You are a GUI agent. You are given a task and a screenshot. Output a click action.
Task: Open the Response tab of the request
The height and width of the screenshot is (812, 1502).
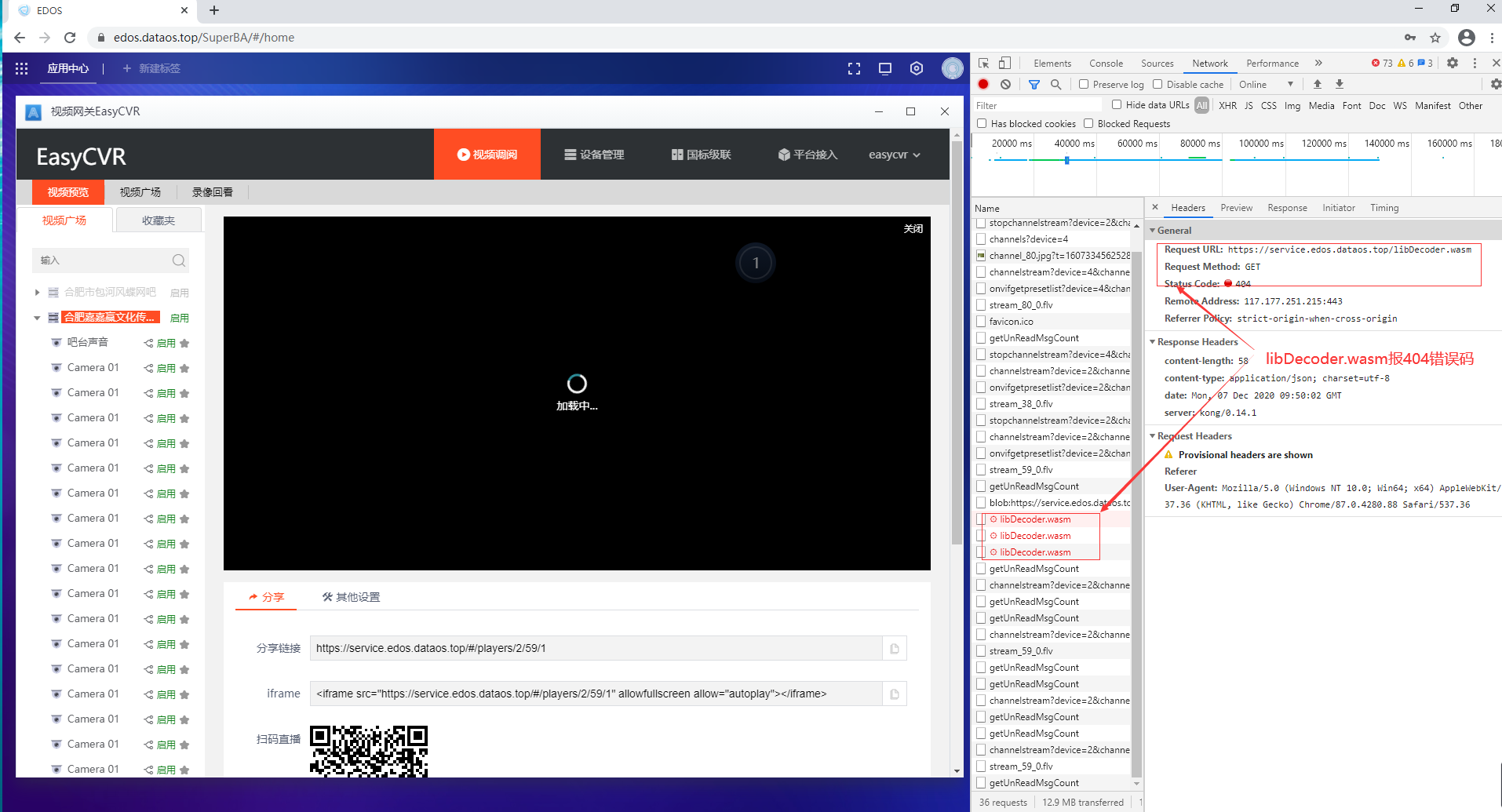coord(1287,208)
